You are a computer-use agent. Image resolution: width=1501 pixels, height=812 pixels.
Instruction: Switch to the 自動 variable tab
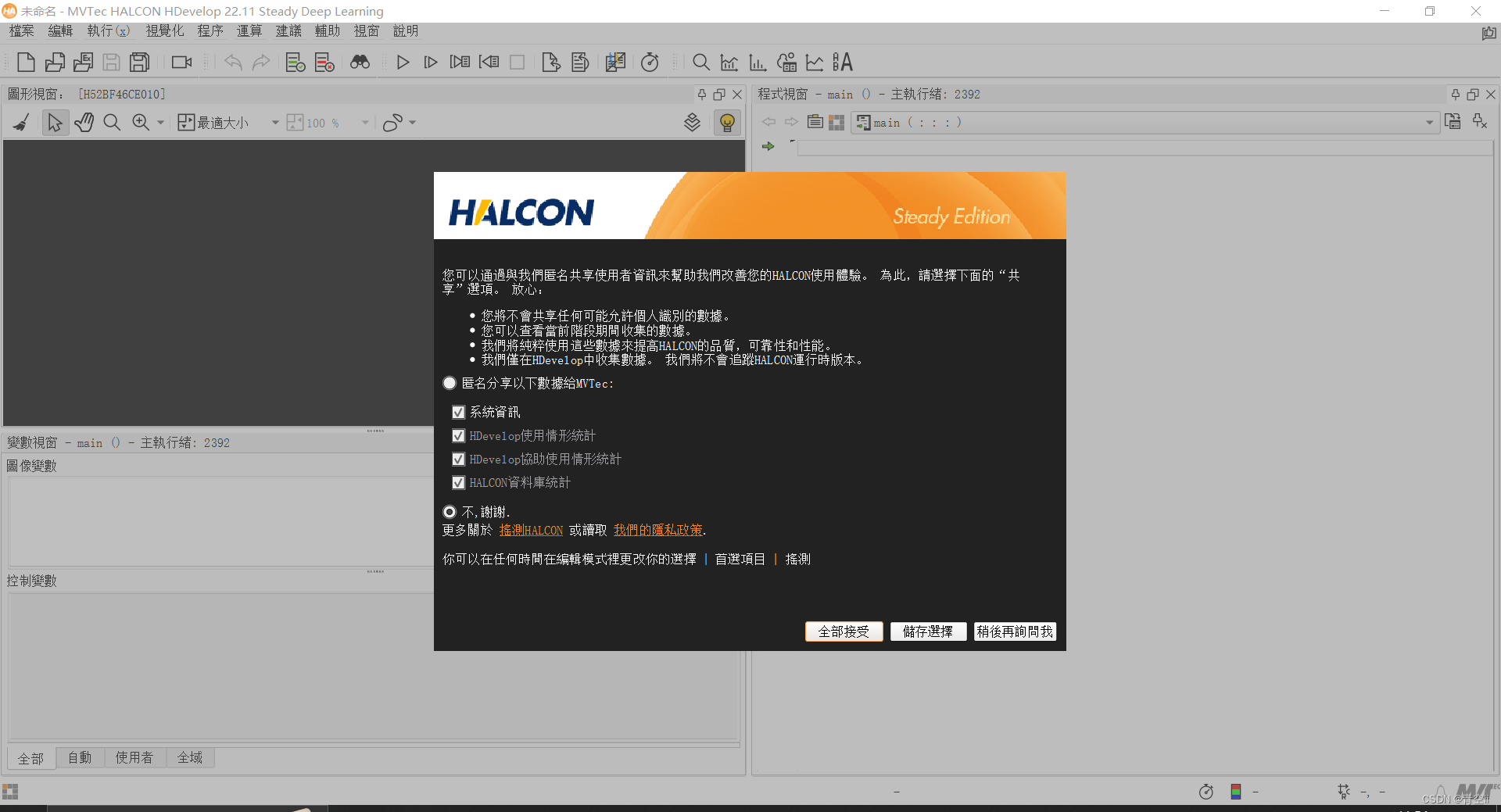[x=80, y=757]
